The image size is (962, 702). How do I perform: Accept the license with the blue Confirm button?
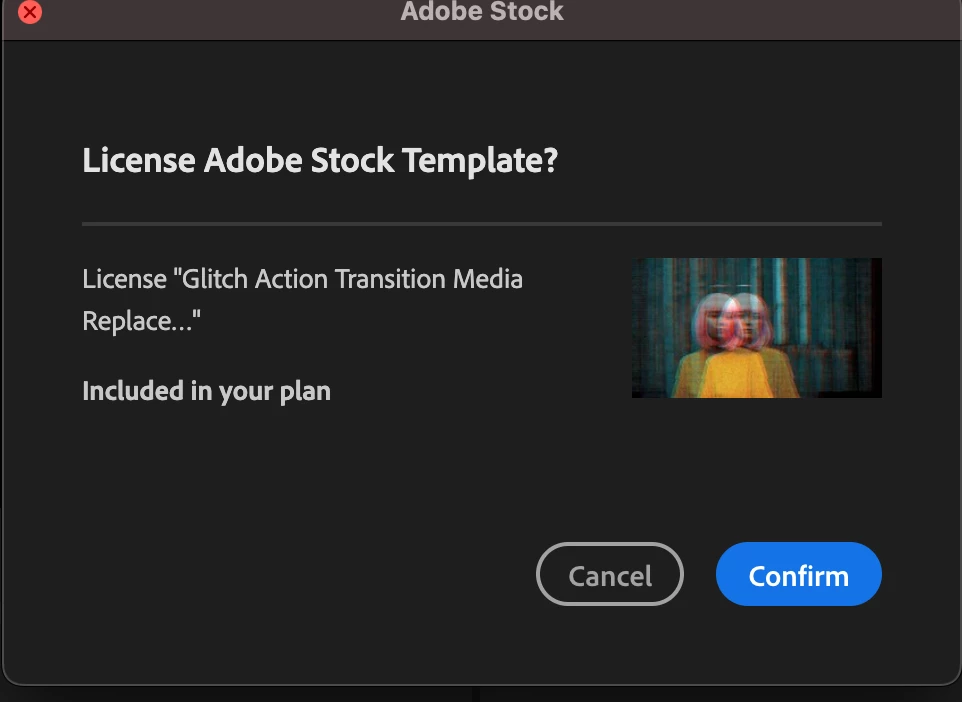[798, 575]
